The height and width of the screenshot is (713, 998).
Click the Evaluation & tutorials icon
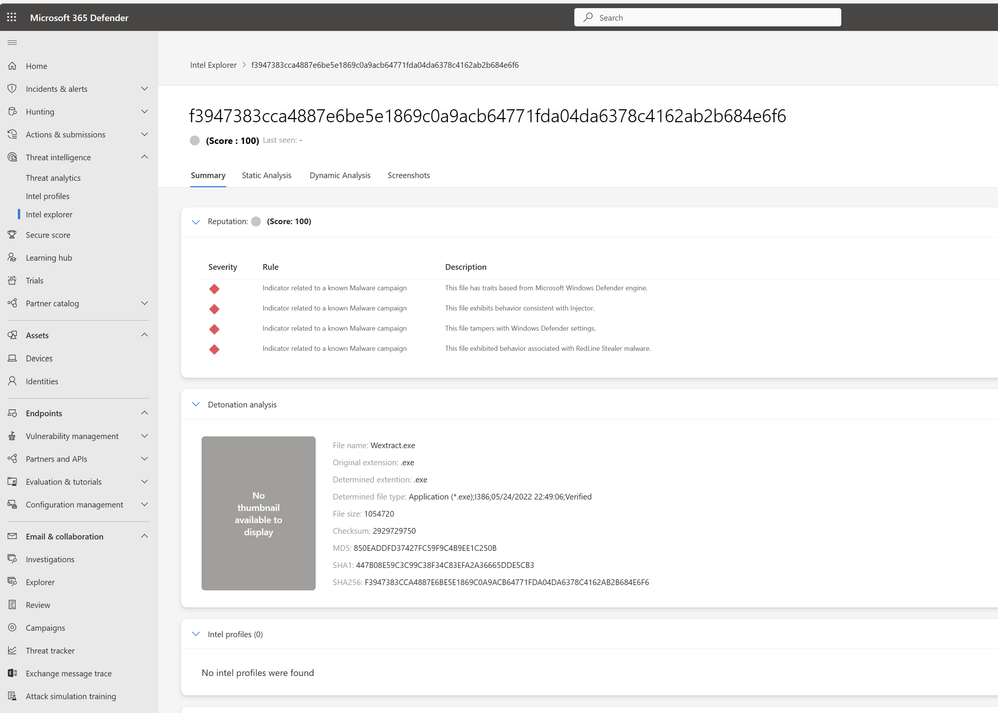(12, 482)
